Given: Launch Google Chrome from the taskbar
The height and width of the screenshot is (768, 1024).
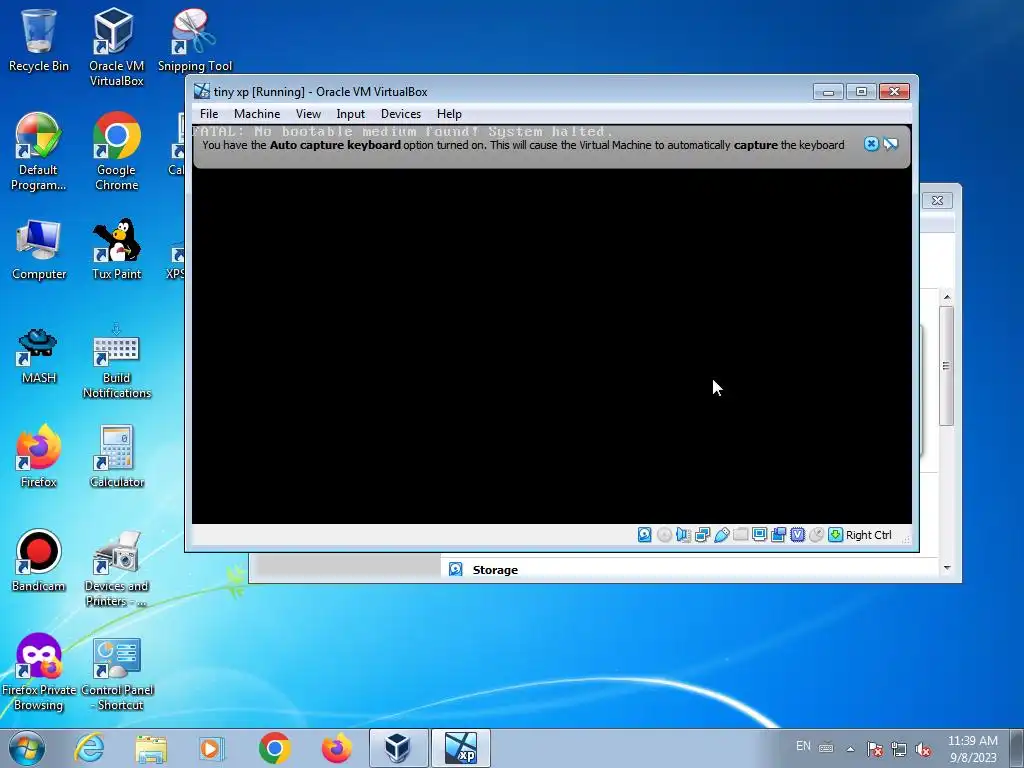Looking at the screenshot, I should pyautogui.click(x=274, y=748).
